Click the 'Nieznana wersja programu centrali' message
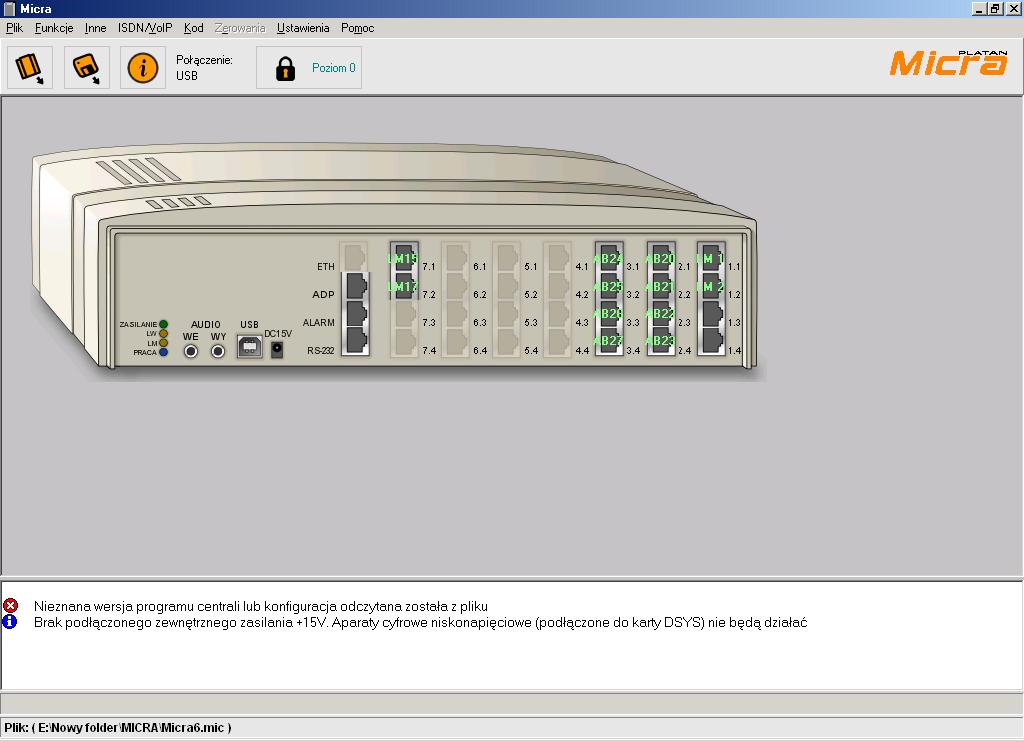Image resolution: width=1024 pixels, height=742 pixels. [x=261, y=606]
